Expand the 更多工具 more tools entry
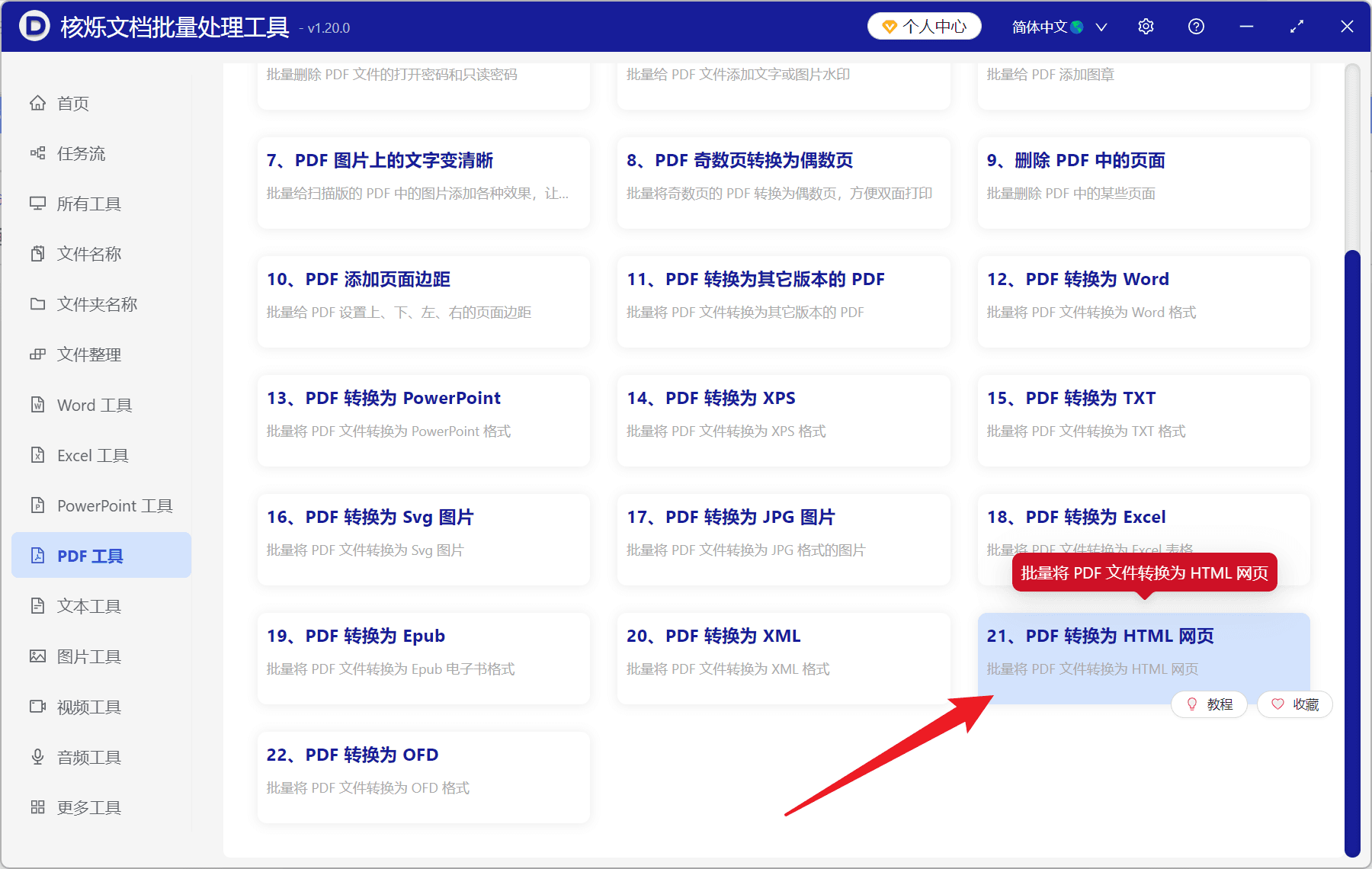Image resolution: width=1372 pixels, height=869 pixels. pyautogui.click(x=88, y=807)
